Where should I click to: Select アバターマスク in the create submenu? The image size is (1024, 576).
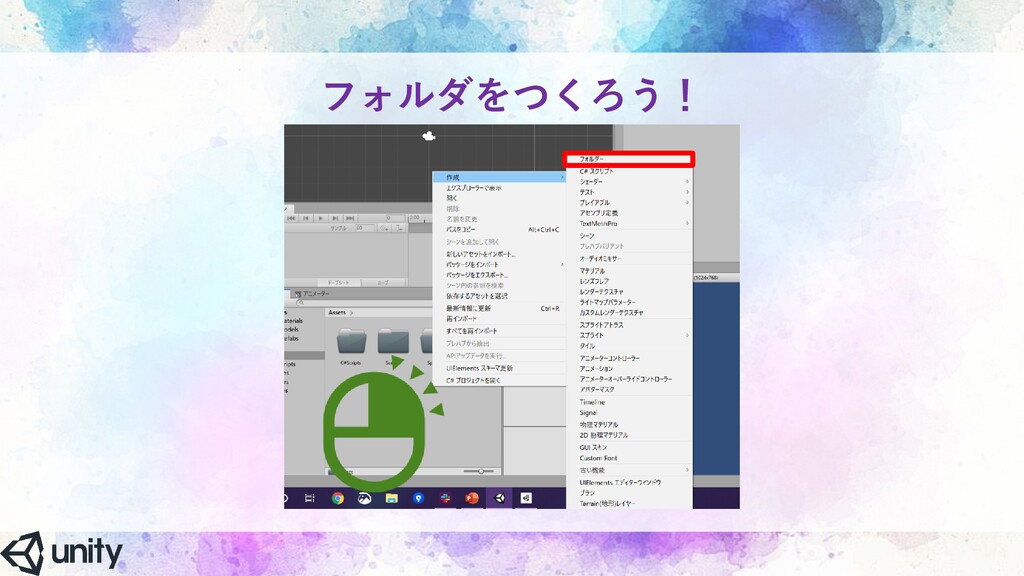point(629,389)
